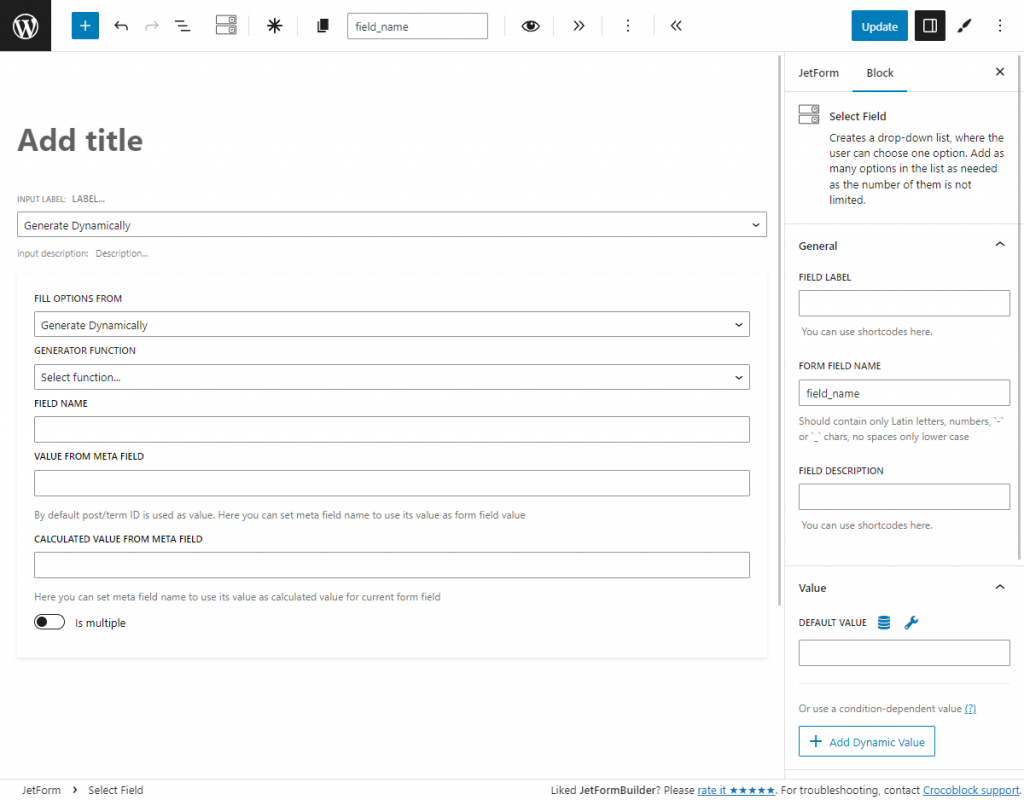Switch to the Block tab
This screenshot has width=1024, height=800.
pyautogui.click(x=879, y=72)
